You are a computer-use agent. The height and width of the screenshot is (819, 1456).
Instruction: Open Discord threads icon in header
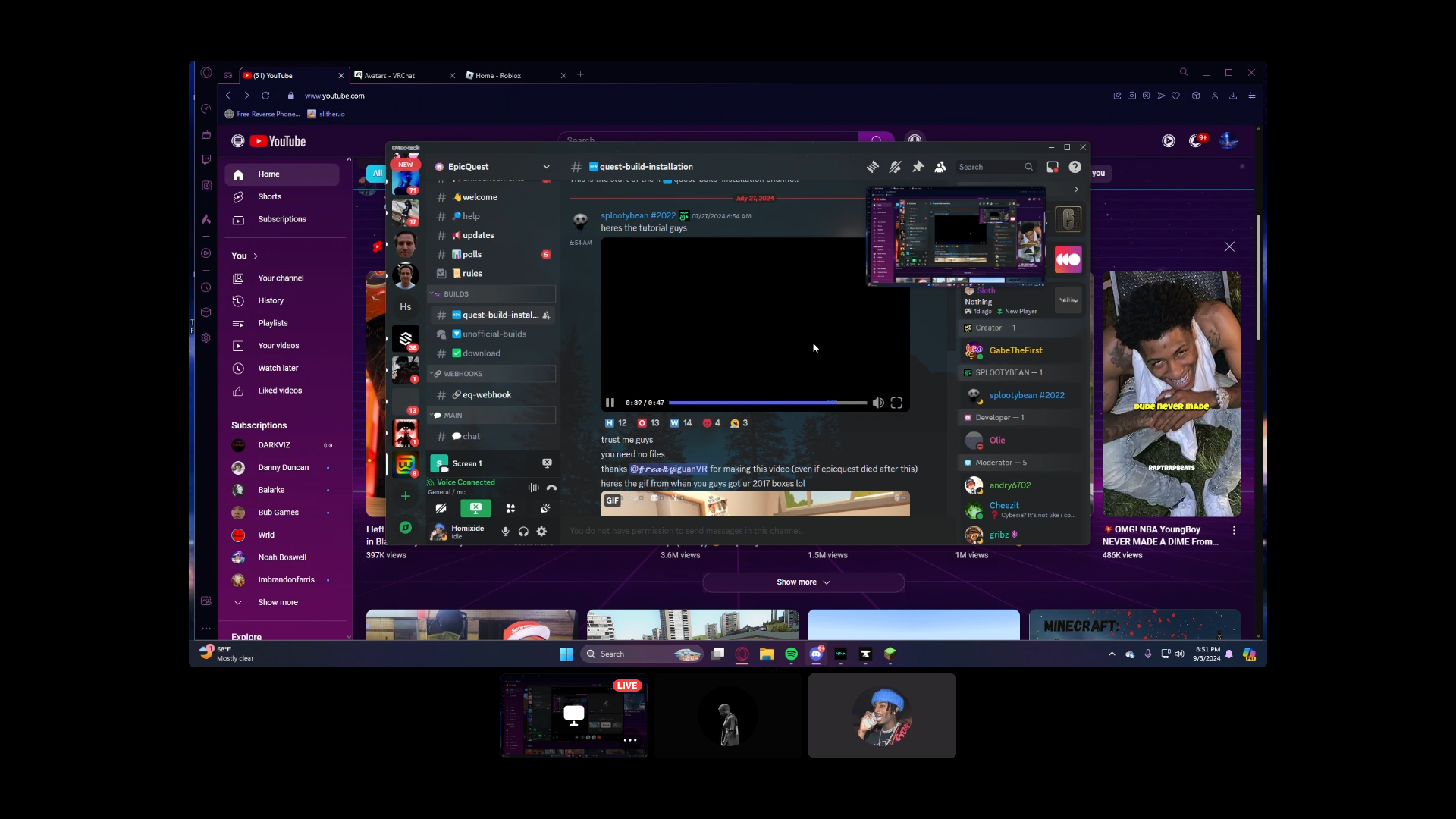click(x=873, y=167)
